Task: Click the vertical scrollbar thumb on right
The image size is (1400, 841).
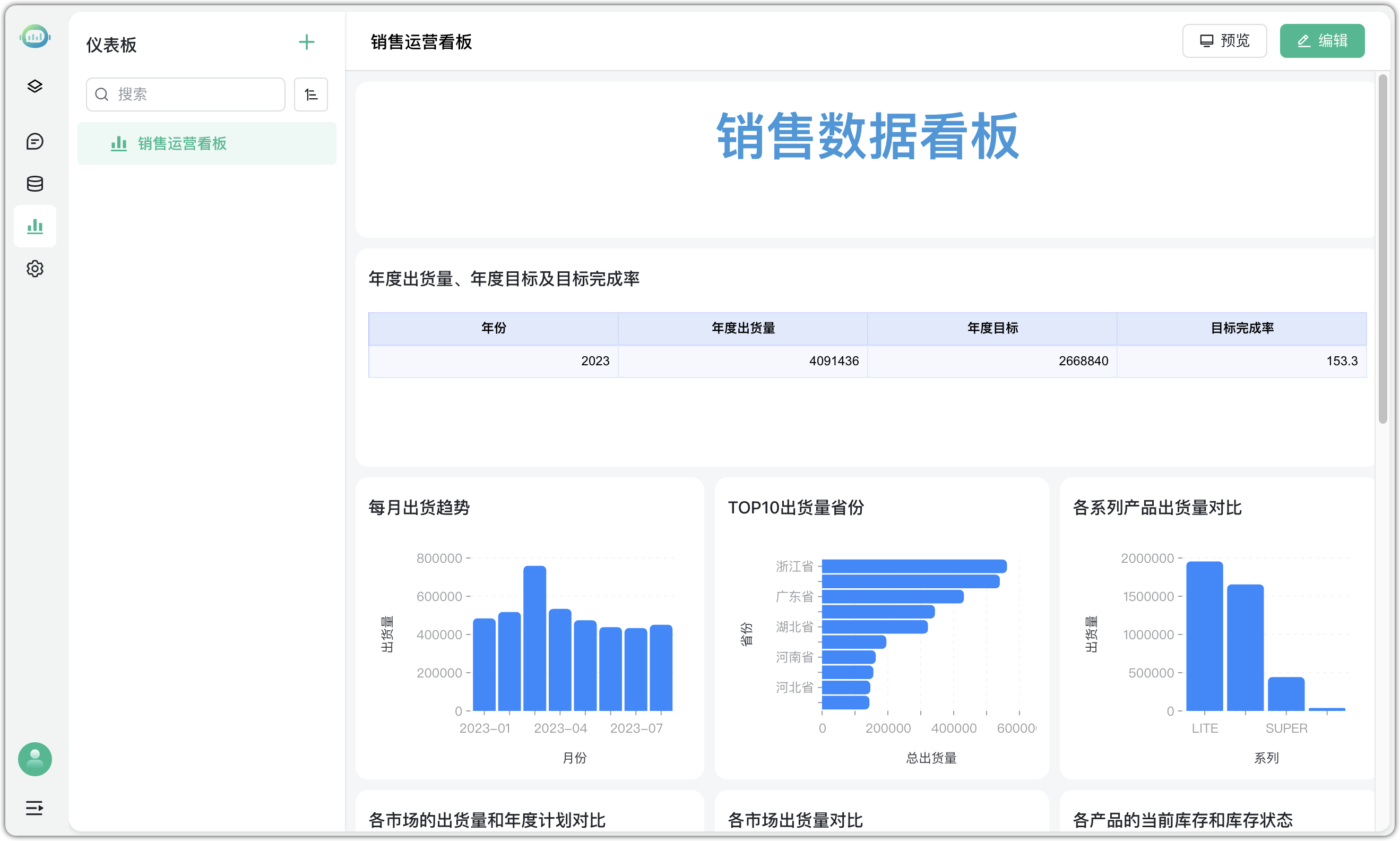Action: tap(1382, 250)
